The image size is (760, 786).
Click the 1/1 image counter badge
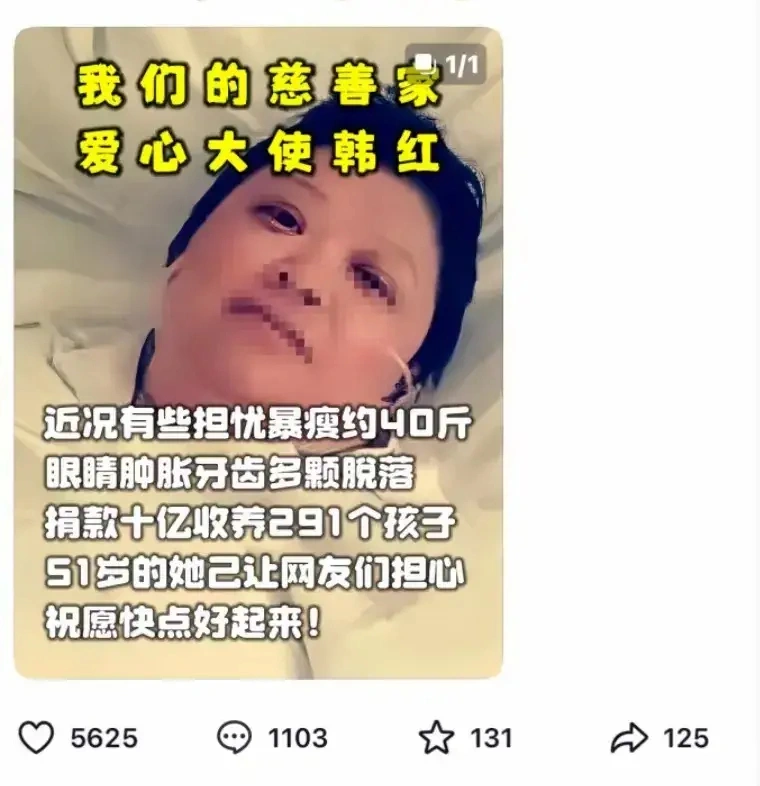446,64
